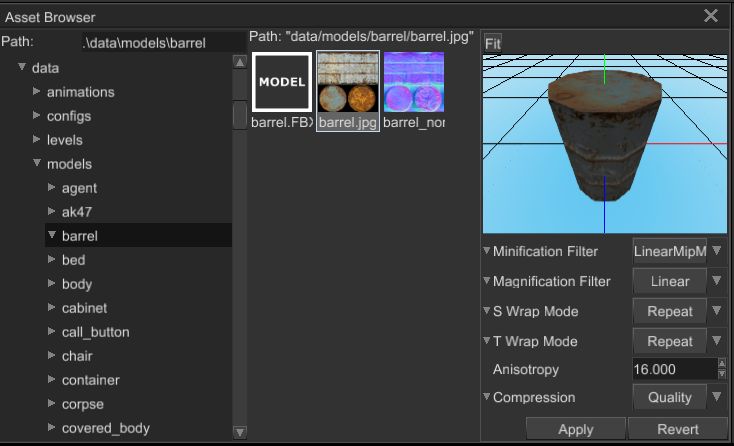
Task: Collapse the Minification Filter property arrow
Action: click(487, 250)
